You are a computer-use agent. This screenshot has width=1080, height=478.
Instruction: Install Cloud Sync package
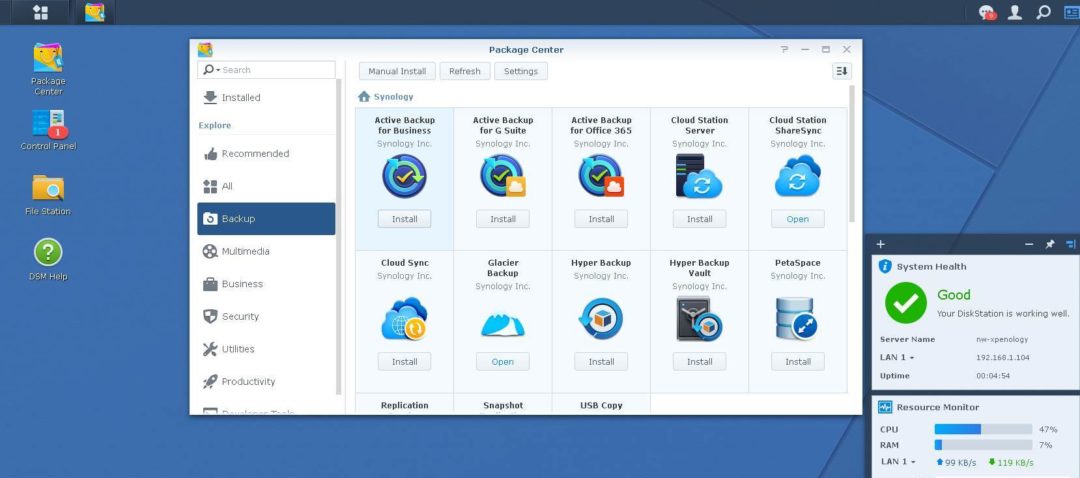(x=404, y=362)
